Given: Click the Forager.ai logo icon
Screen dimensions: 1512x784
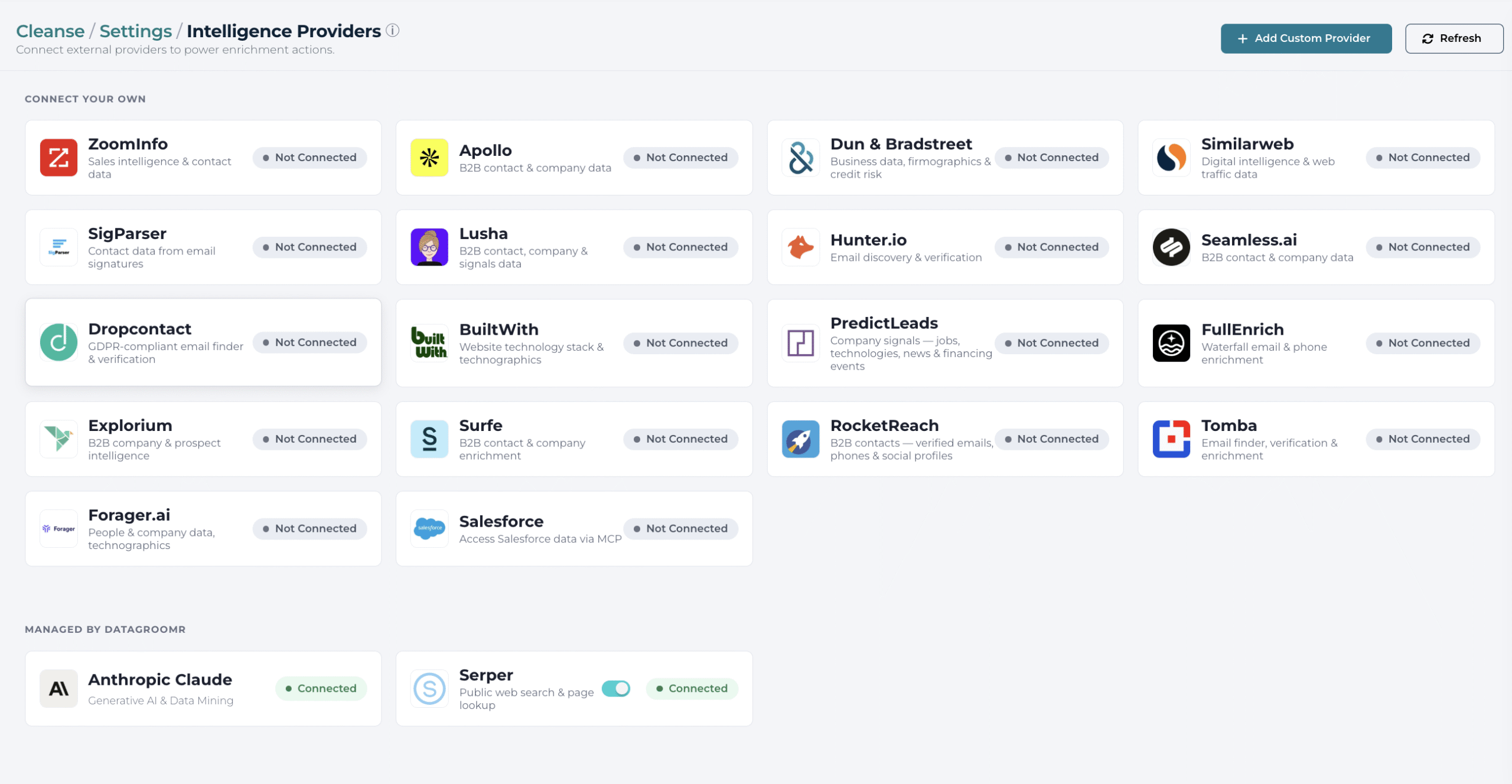Looking at the screenshot, I should pos(58,529).
